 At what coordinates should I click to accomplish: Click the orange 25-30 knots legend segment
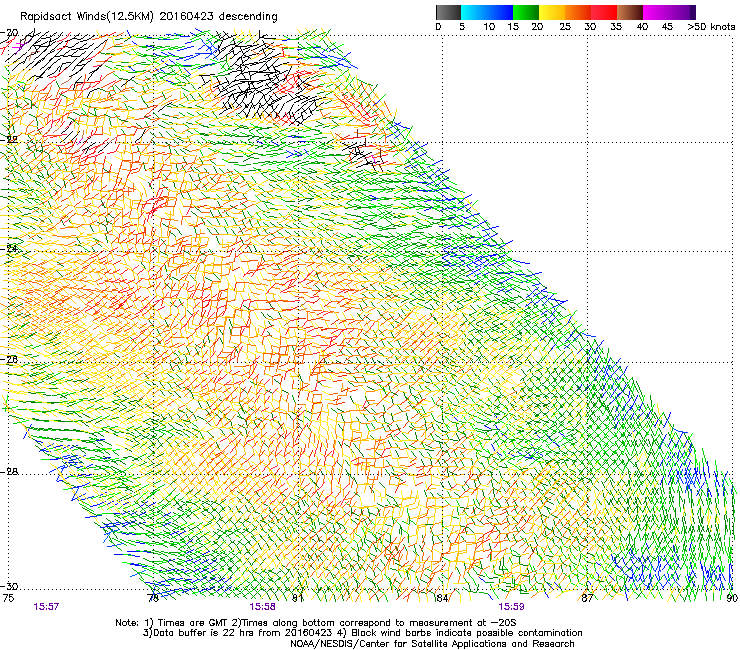(578, 12)
